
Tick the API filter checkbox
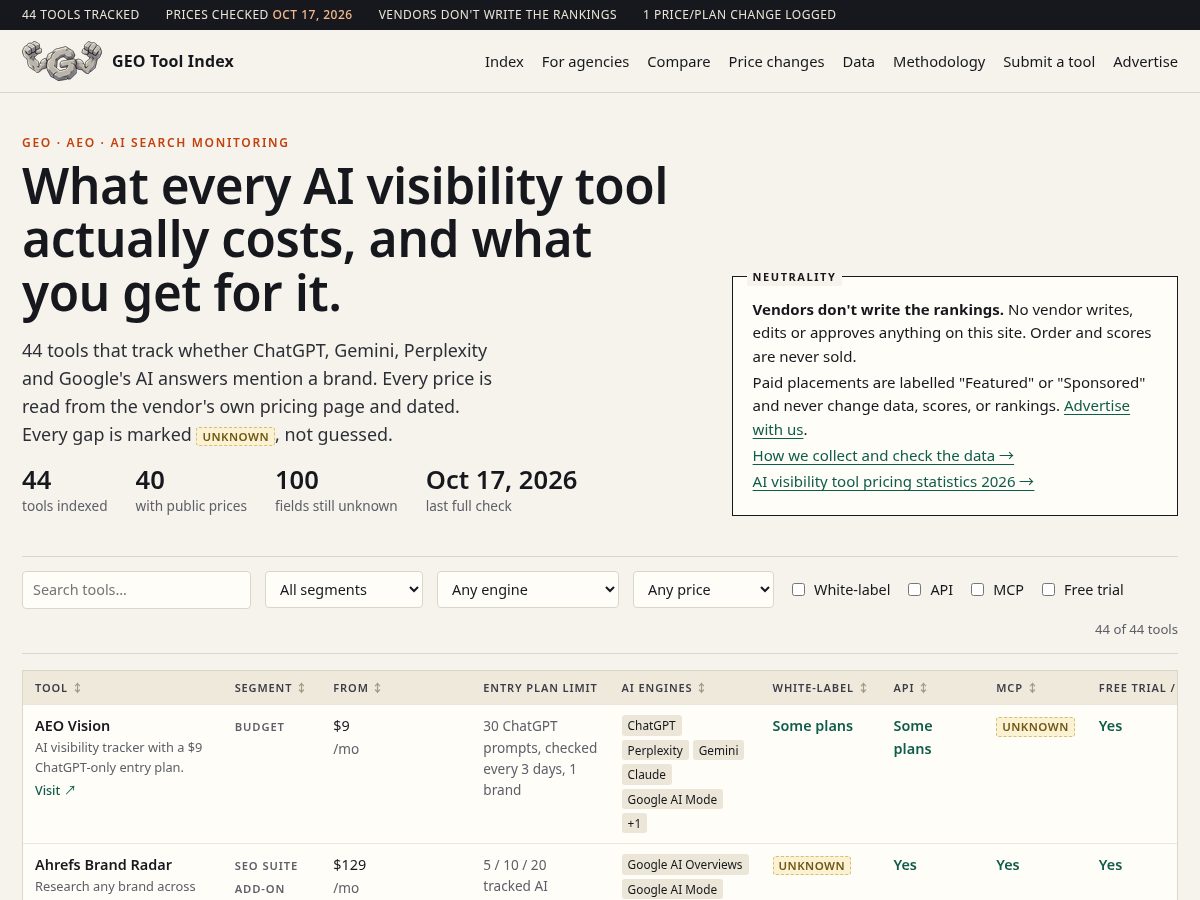click(914, 589)
